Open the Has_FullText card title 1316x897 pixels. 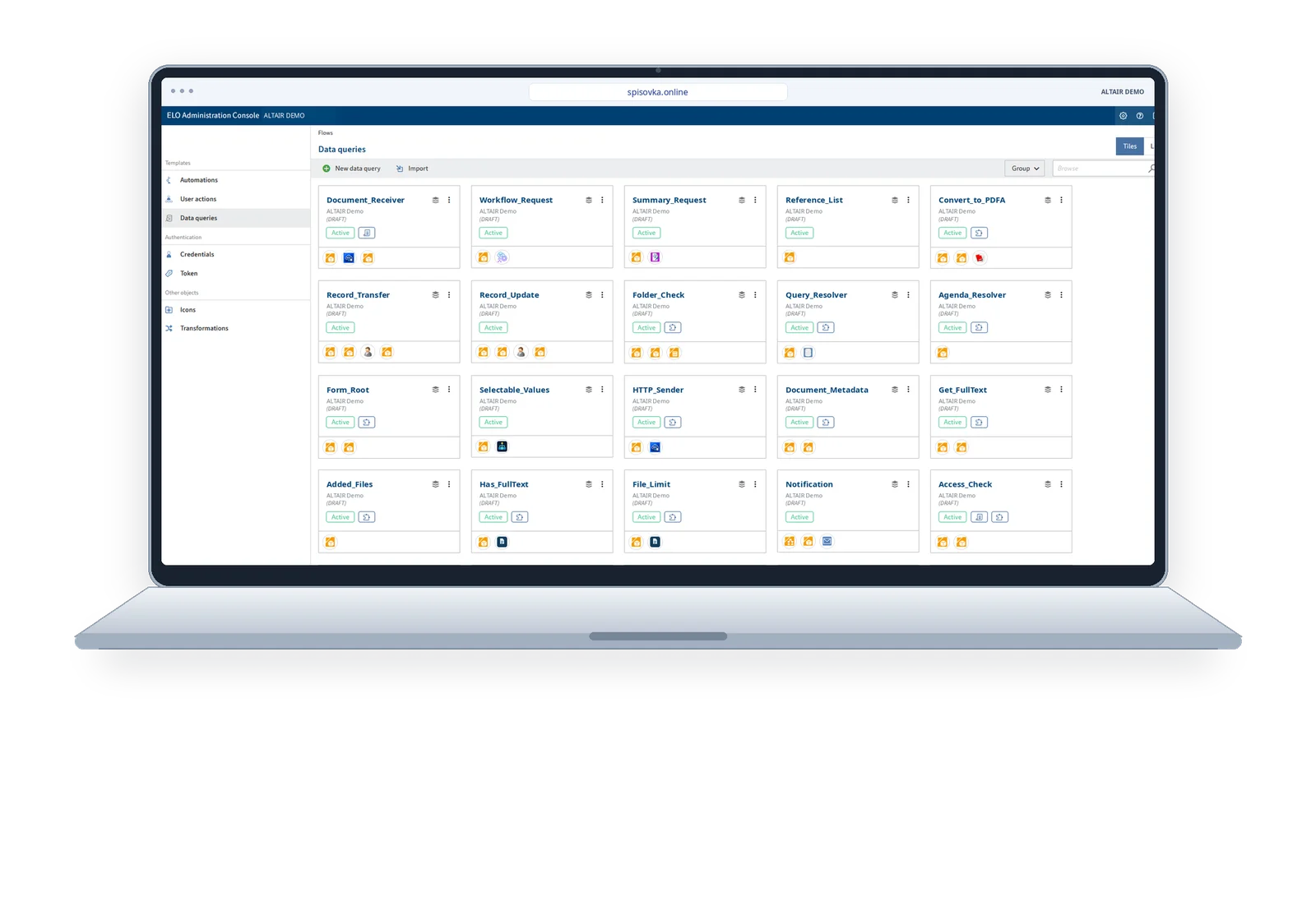(x=504, y=484)
